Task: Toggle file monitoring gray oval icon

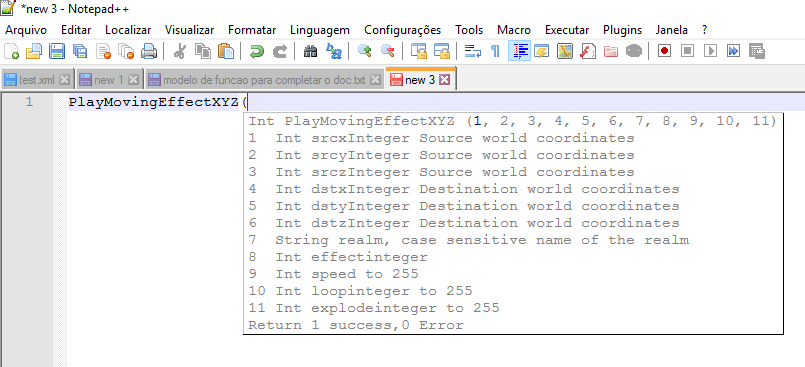Action: (x=634, y=51)
